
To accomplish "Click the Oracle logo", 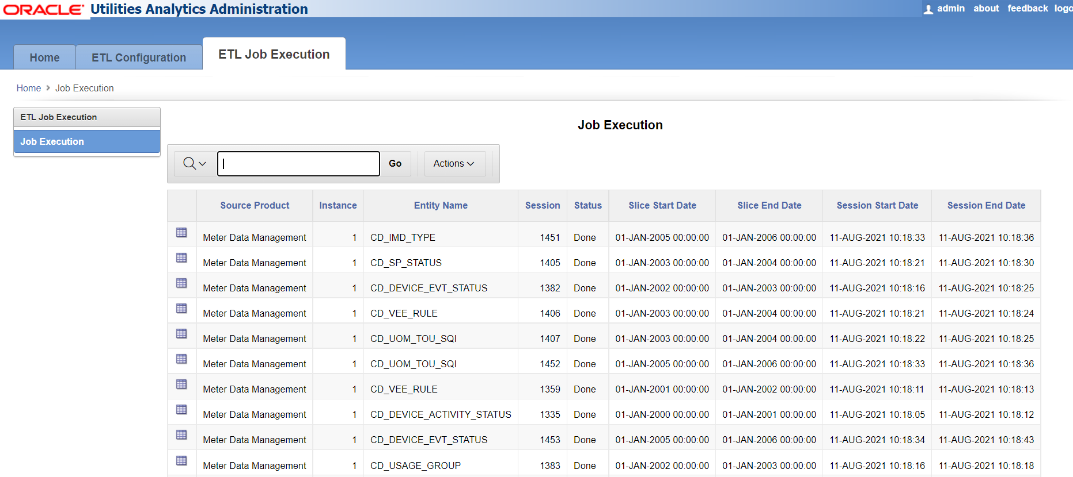I will pyautogui.click(x=43, y=10).
